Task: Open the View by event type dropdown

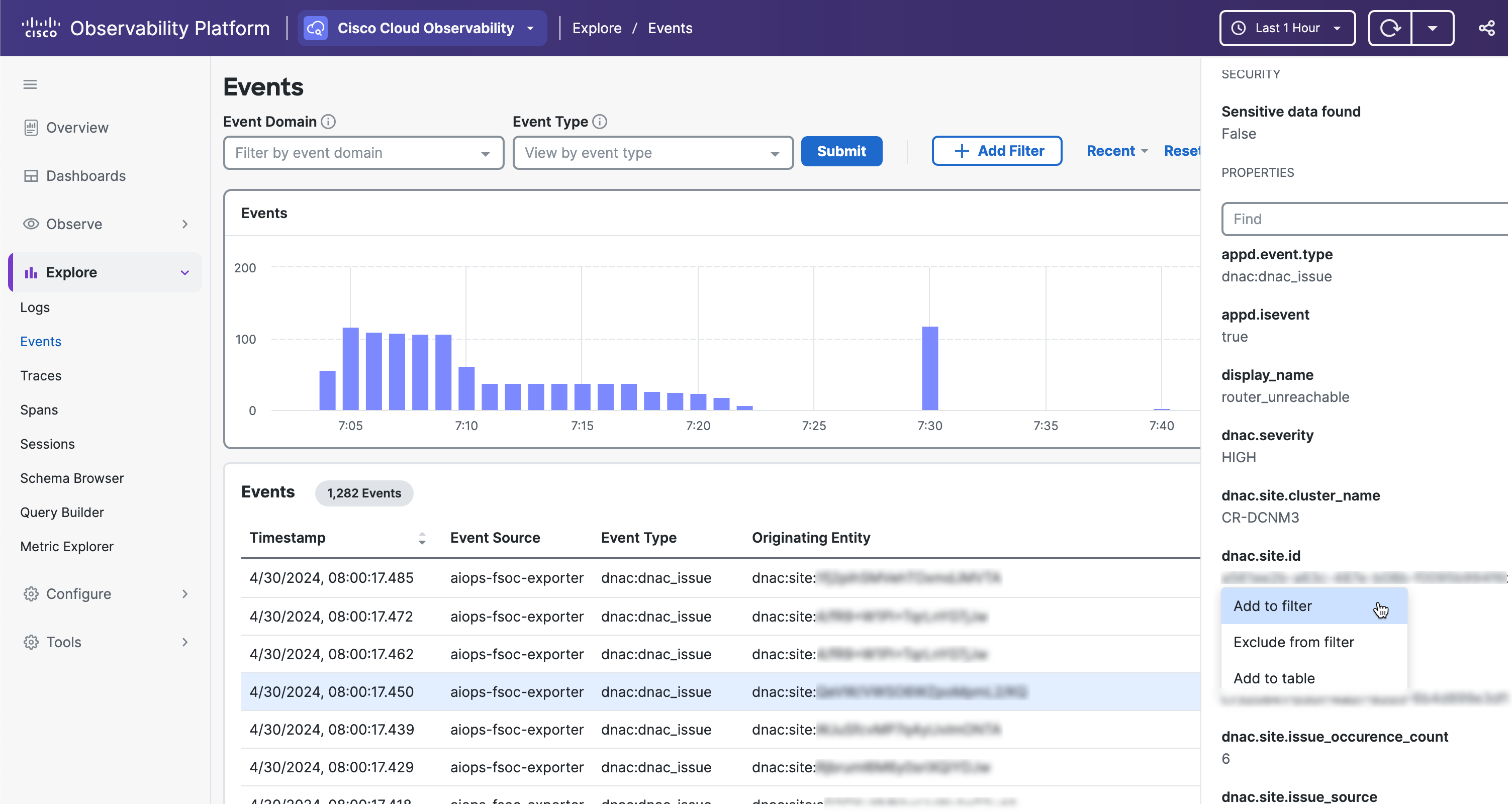Action: coord(652,153)
